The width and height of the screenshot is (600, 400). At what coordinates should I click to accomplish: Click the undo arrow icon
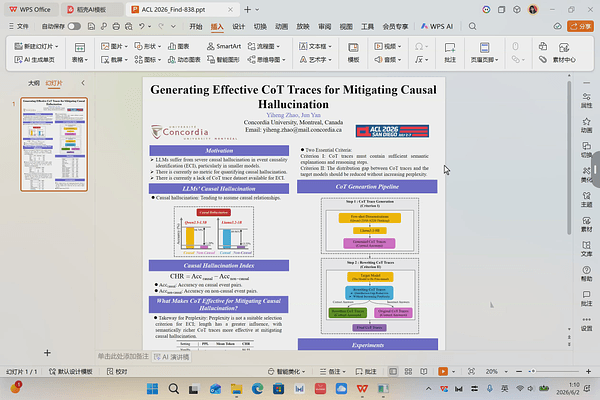coord(142,26)
